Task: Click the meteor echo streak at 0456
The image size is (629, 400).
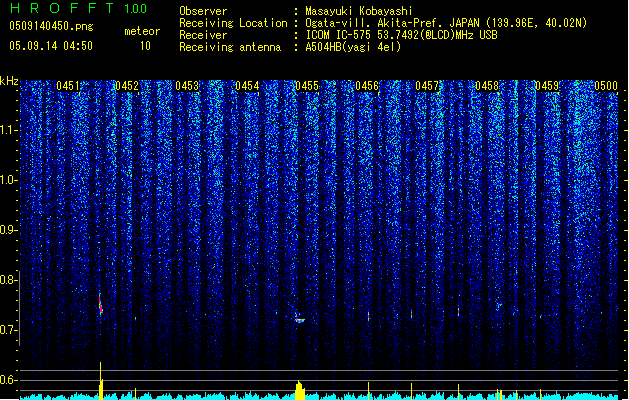Action: click(368, 316)
